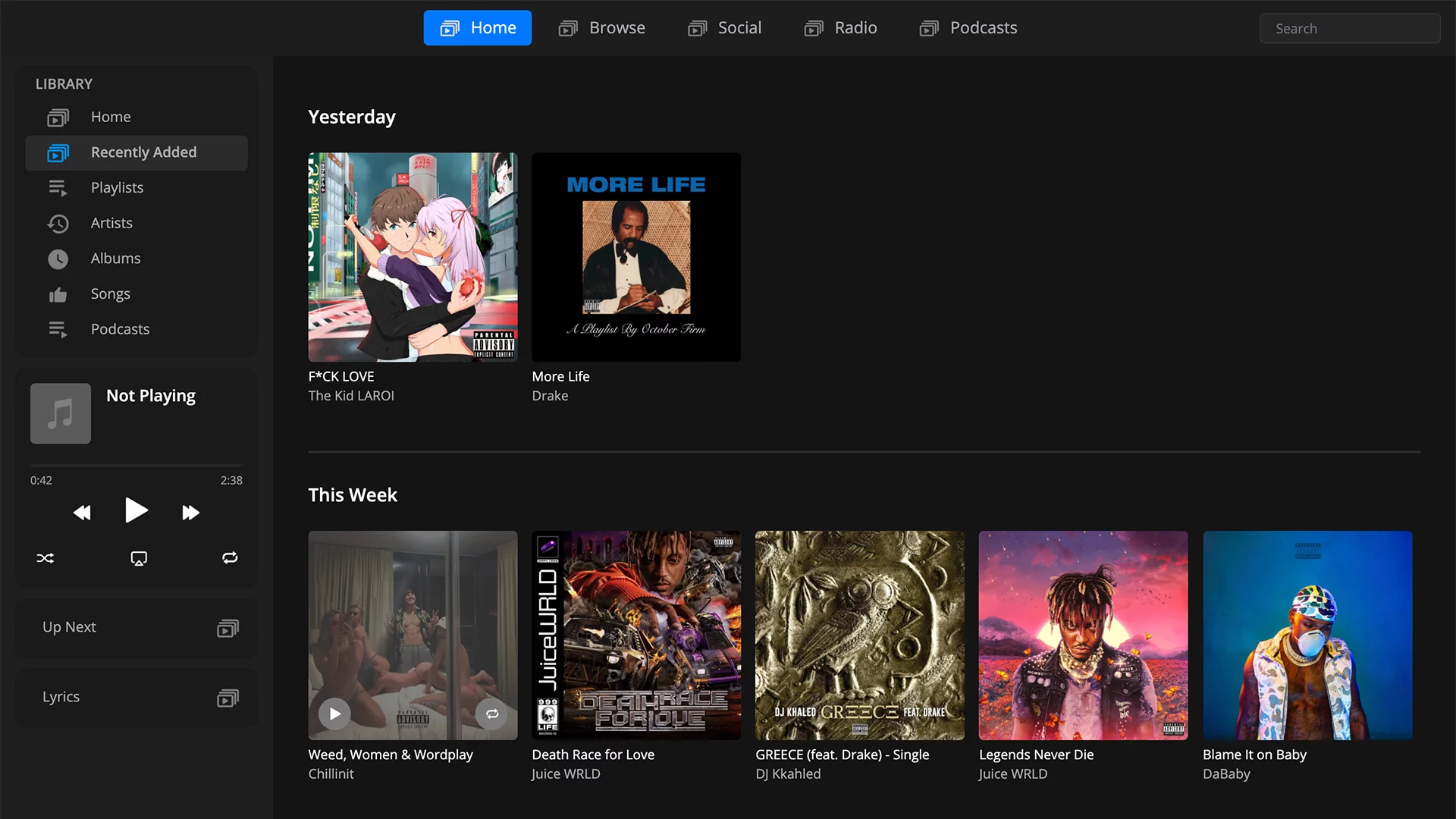1456x819 pixels.
Task: Click the Up Next panel icon
Action: (228, 628)
